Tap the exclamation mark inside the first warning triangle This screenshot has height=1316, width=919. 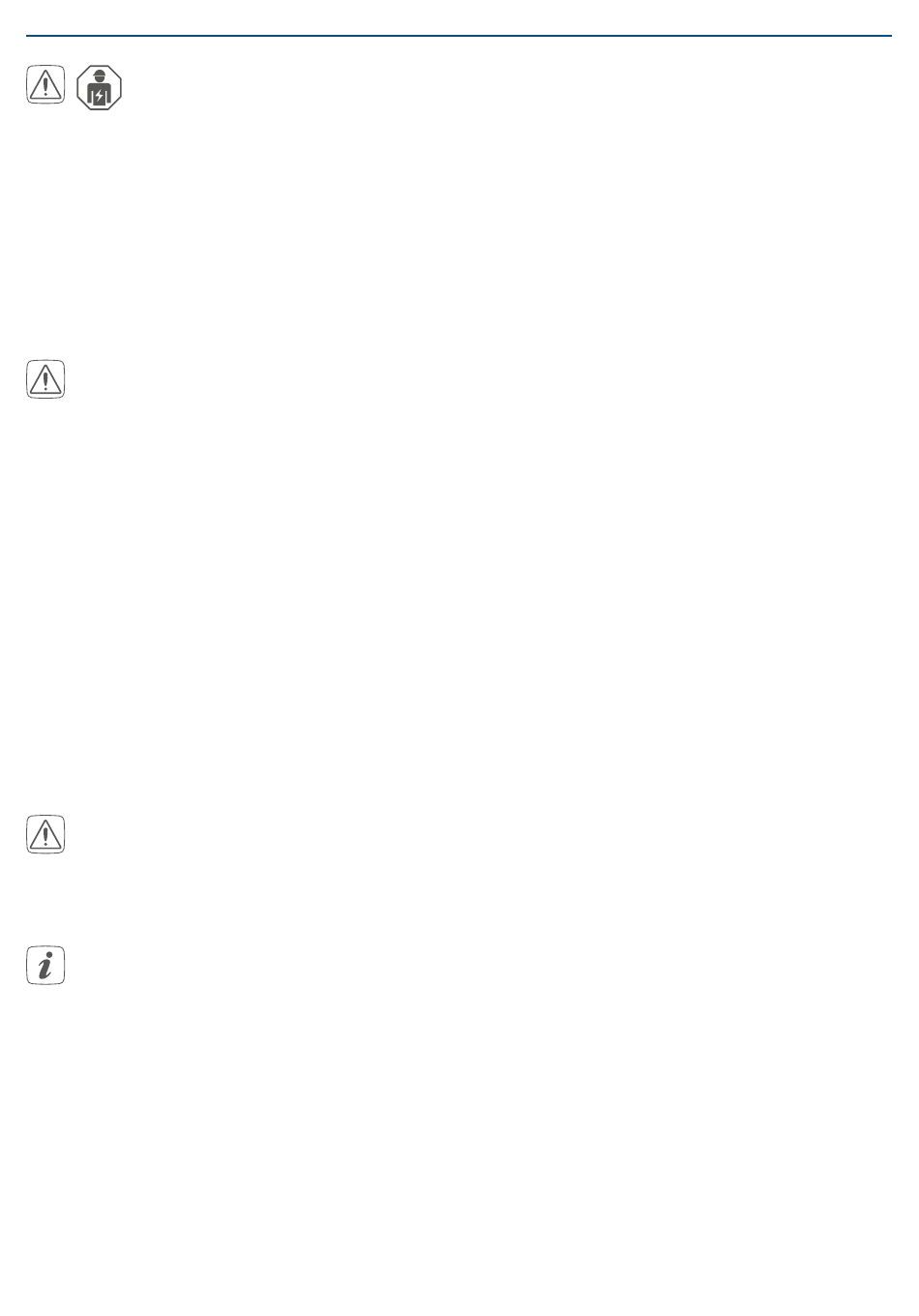click(x=45, y=88)
